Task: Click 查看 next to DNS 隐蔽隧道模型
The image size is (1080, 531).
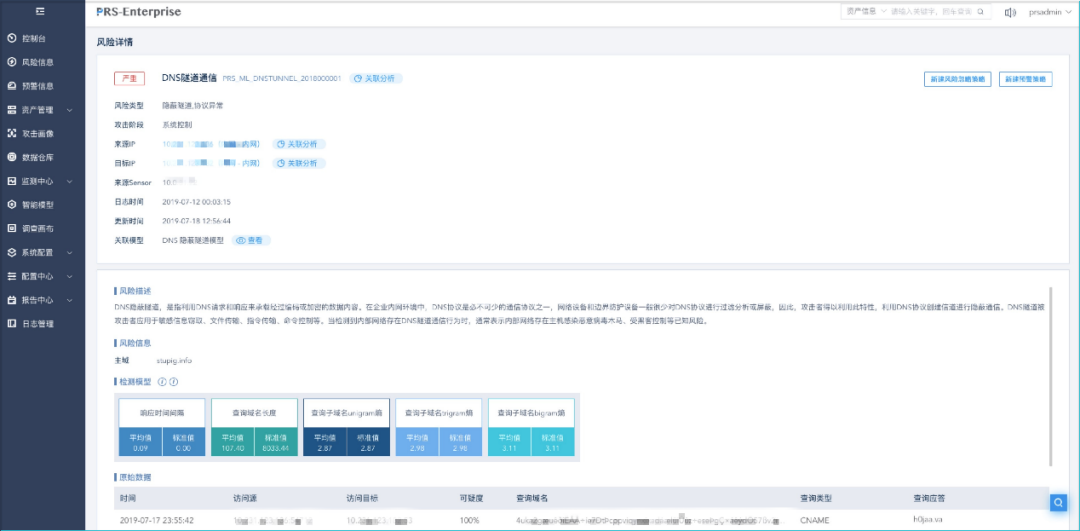Action: [251, 240]
